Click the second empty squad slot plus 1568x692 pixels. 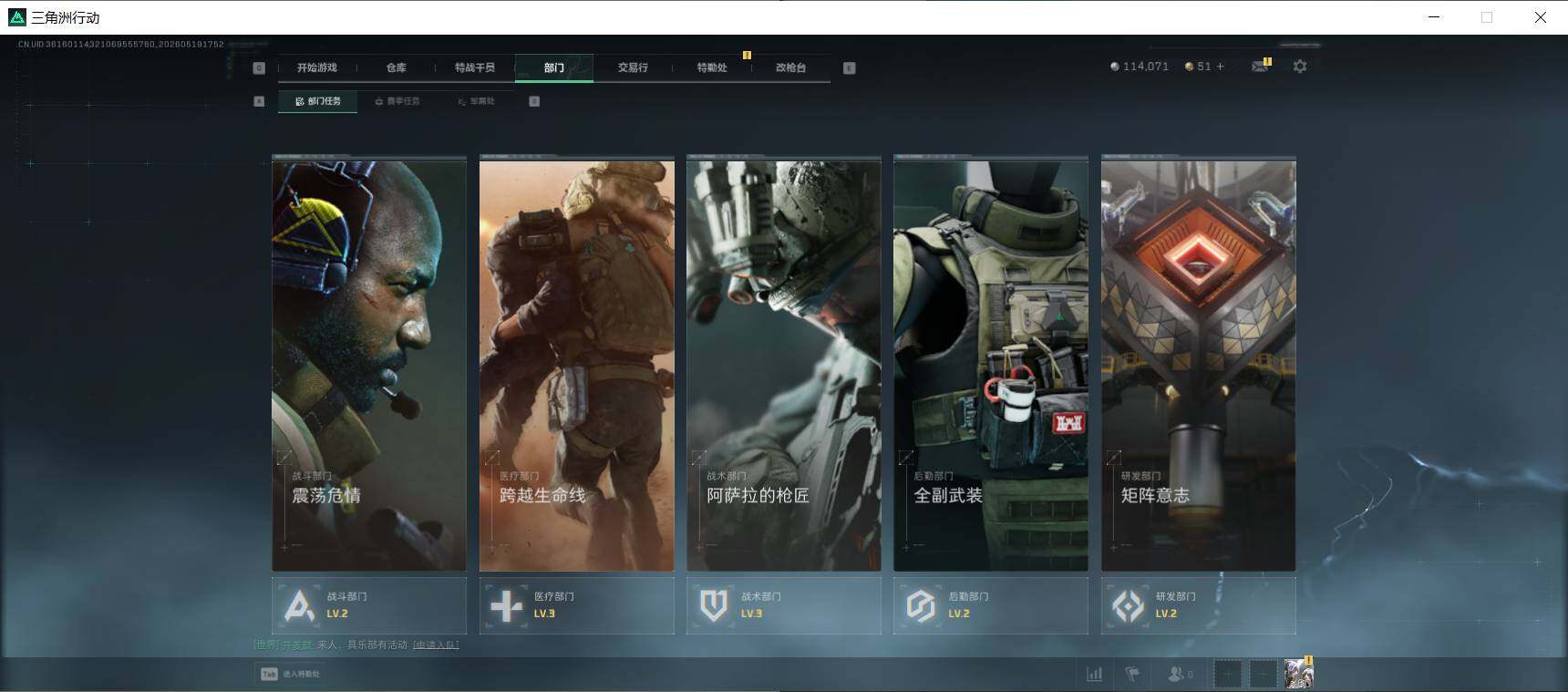click(1263, 674)
